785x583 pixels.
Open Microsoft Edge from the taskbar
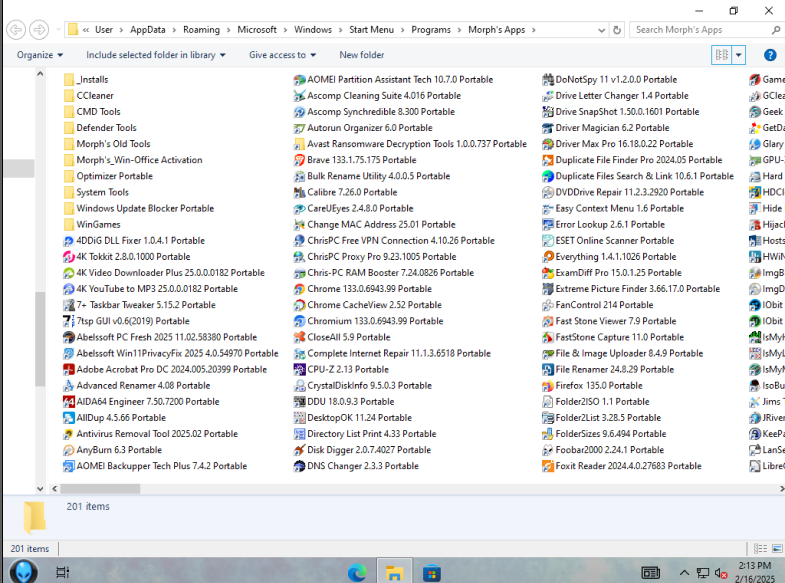tap(357, 572)
